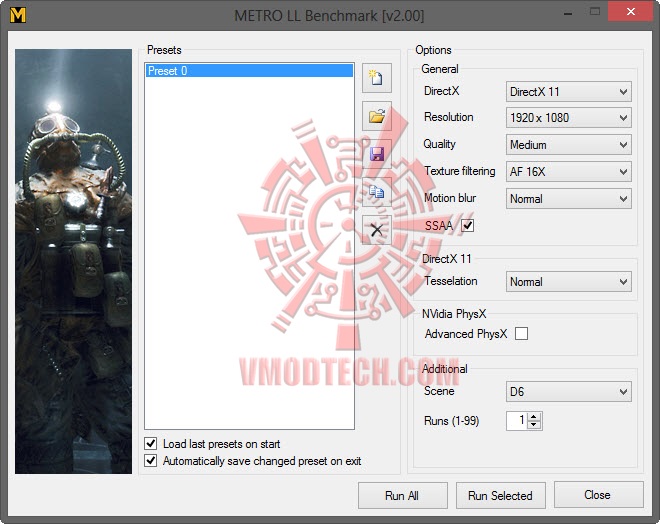Image resolution: width=660 pixels, height=524 pixels.
Task: Toggle Automatically save changed preset on exit
Action: (x=151, y=460)
